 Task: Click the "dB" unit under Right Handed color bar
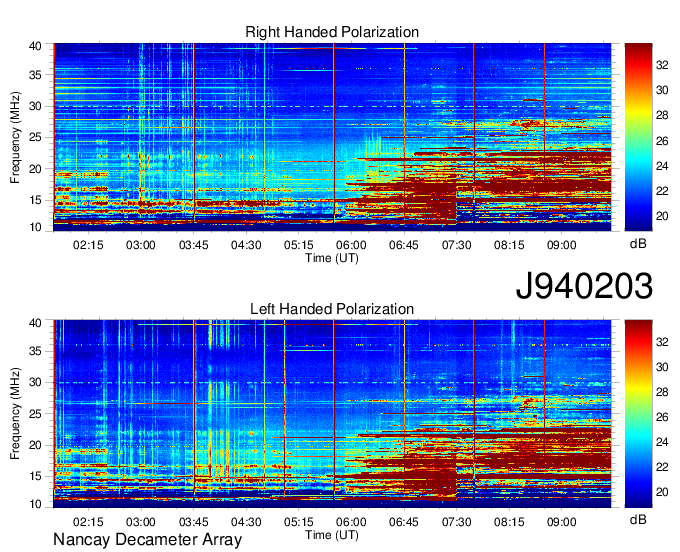[x=638, y=244]
